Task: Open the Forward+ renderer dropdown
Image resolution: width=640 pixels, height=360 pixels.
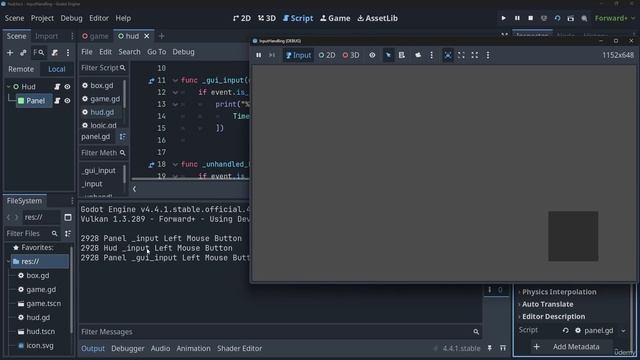Action: pyautogui.click(x=615, y=18)
